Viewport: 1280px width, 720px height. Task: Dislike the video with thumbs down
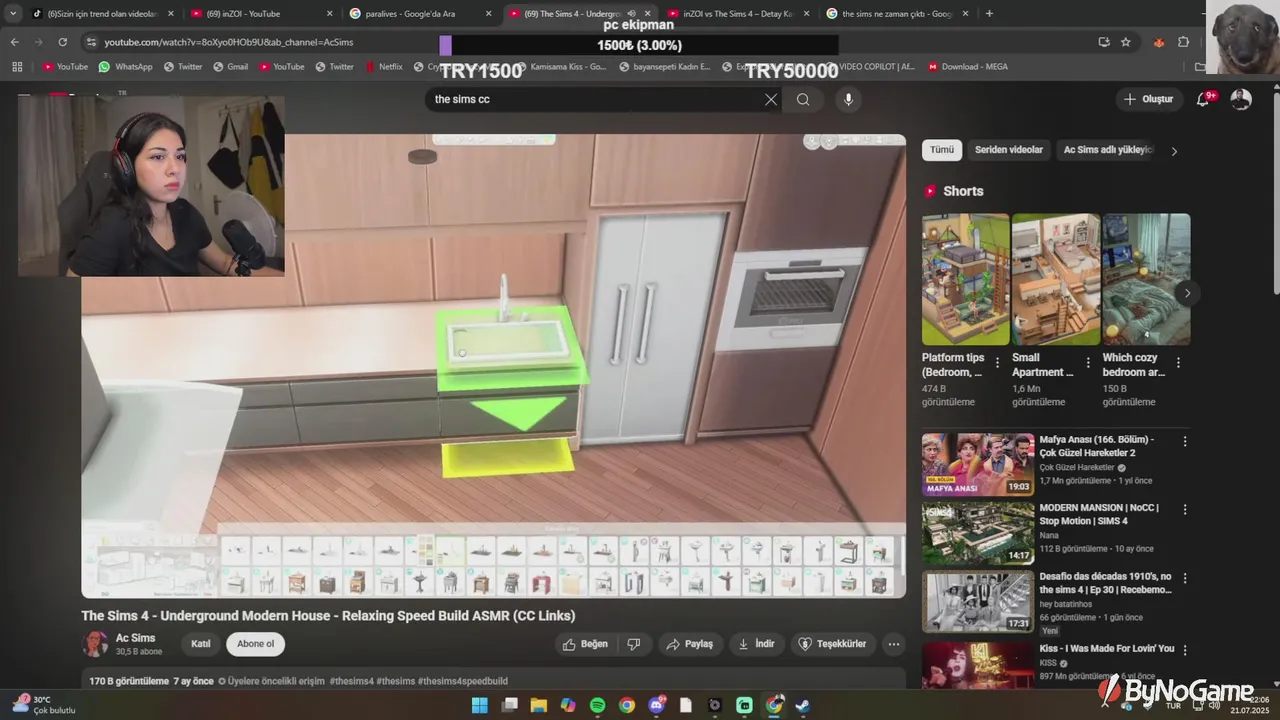[x=634, y=644]
